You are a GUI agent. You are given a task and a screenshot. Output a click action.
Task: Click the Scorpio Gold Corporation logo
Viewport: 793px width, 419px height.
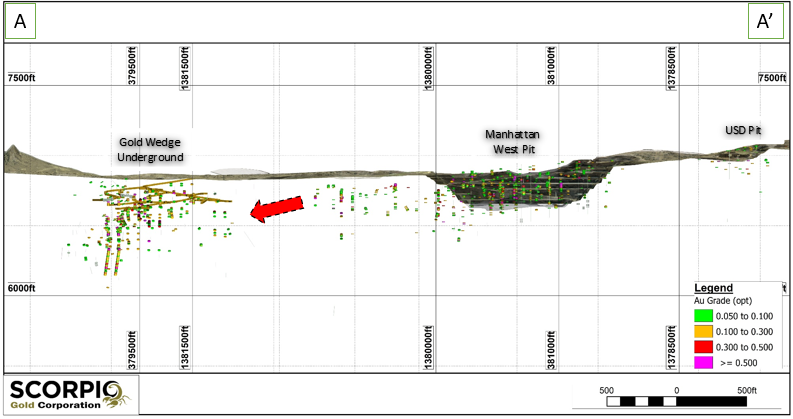(68, 394)
